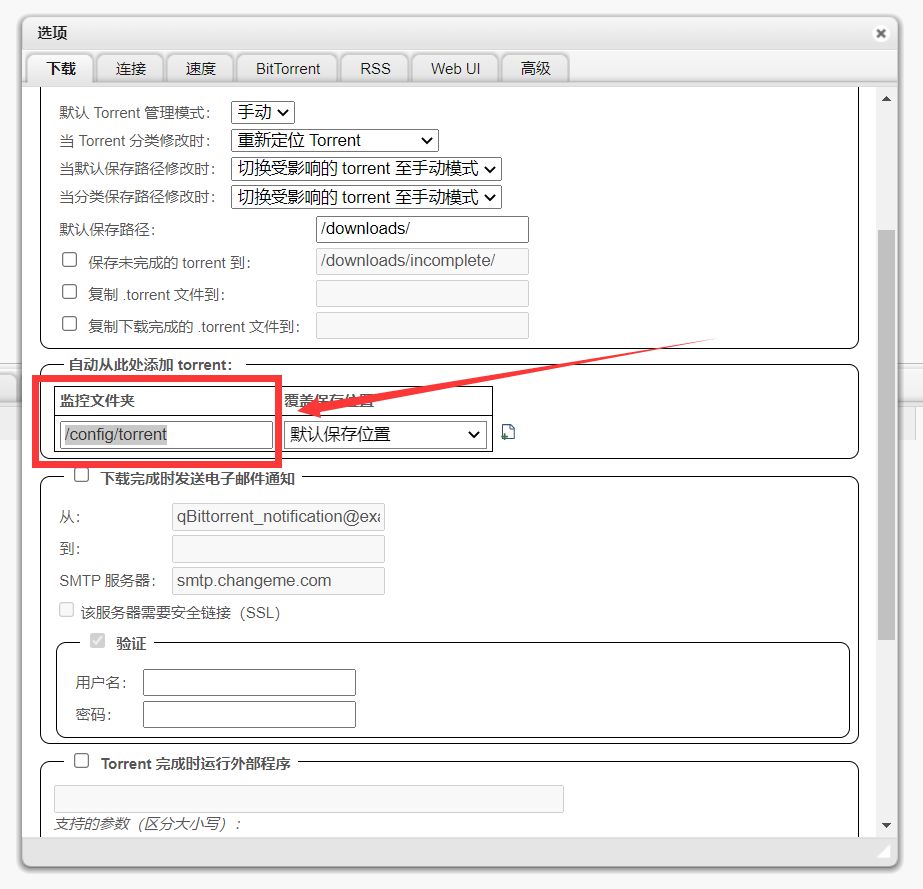Switch to the 下载 tab
923x889 pixels.
click(x=61, y=69)
